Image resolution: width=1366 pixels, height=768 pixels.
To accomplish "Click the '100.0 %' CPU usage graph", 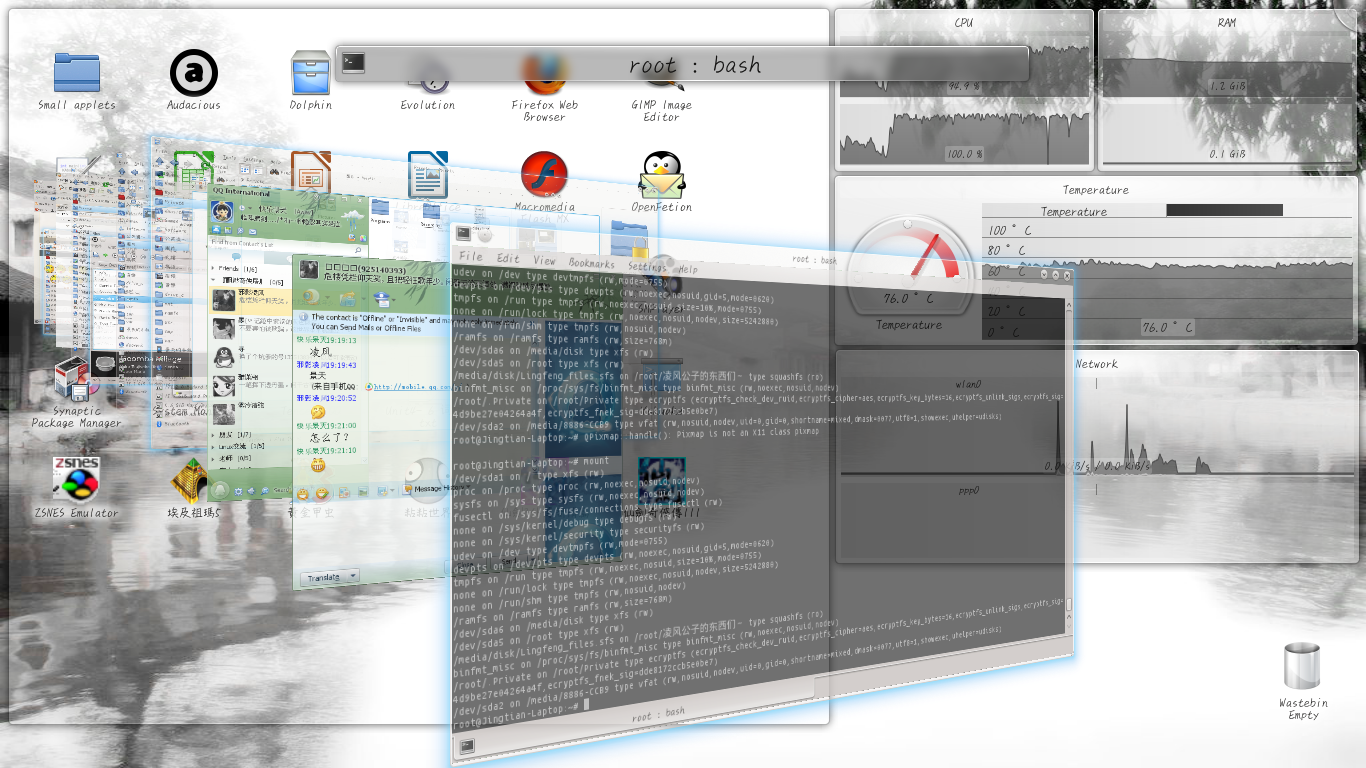I will pos(965,134).
